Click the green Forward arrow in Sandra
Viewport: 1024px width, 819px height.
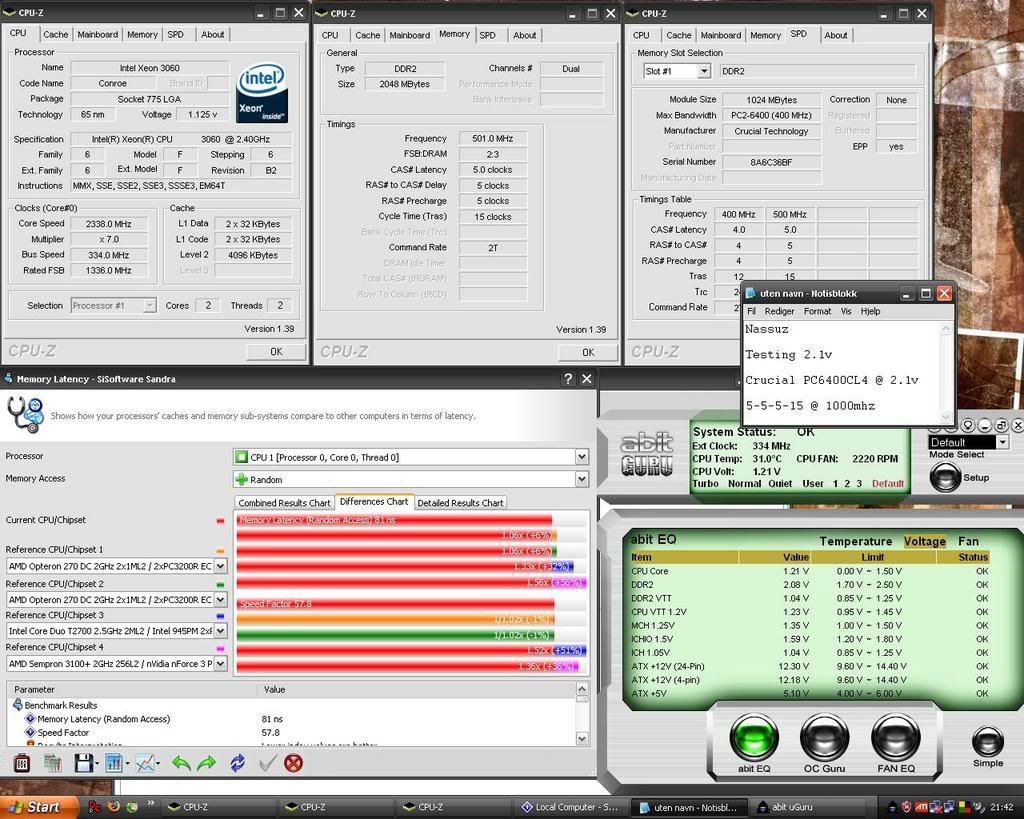[206, 763]
